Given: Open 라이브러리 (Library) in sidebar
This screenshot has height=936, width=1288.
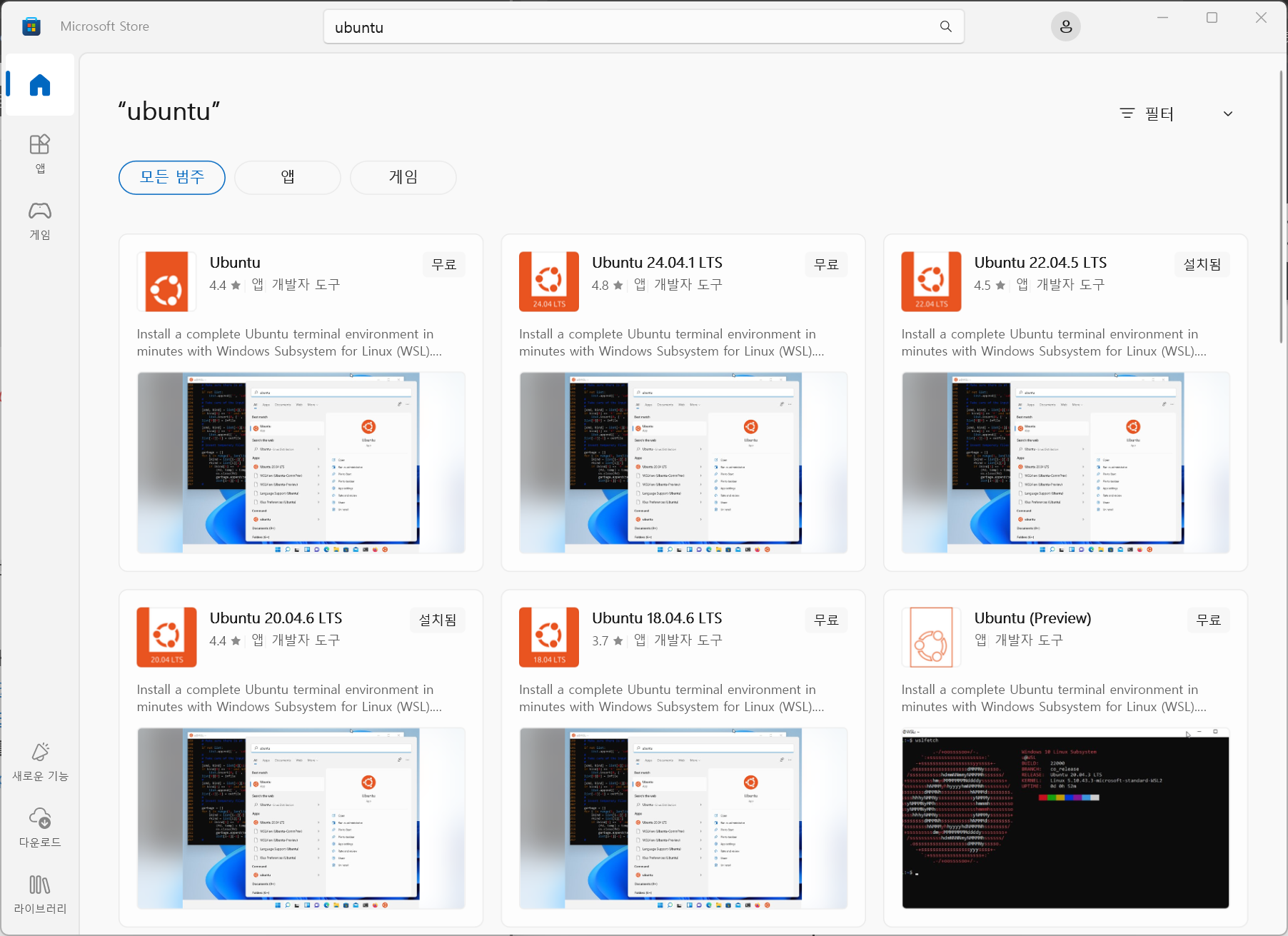Looking at the screenshot, I should (40, 895).
